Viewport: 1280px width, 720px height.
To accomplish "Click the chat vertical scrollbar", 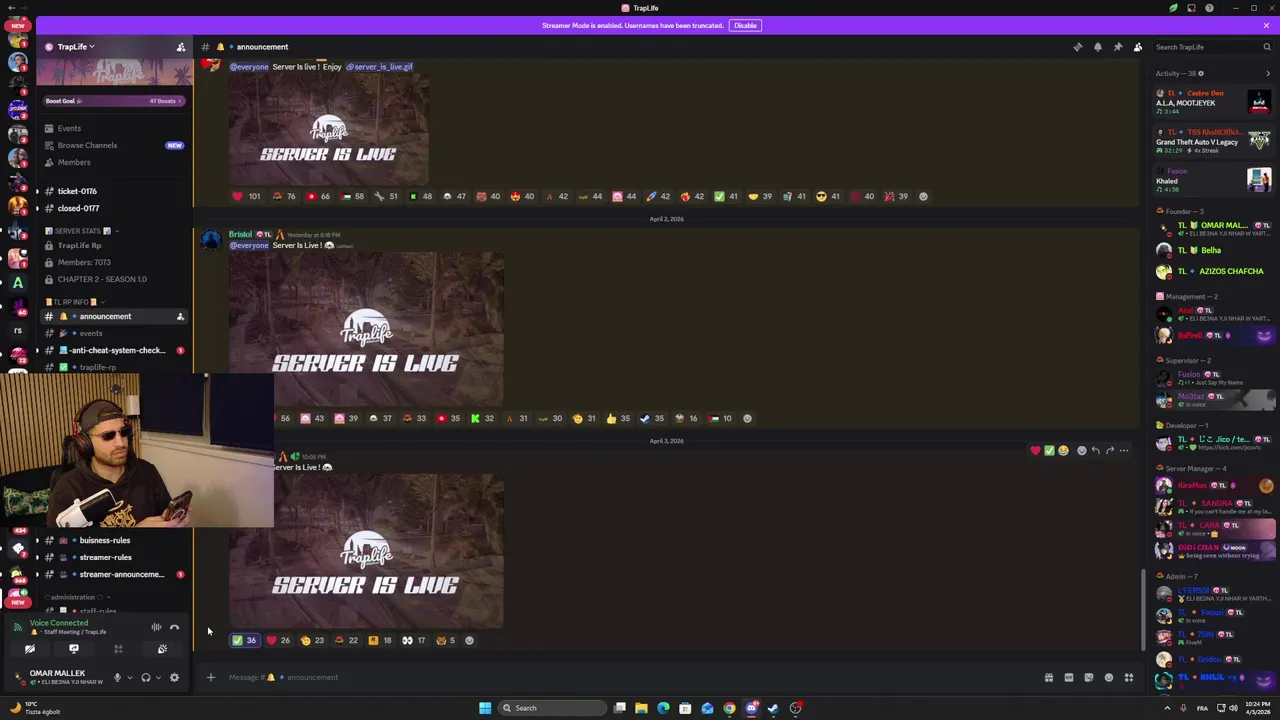I will pos(1144,610).
